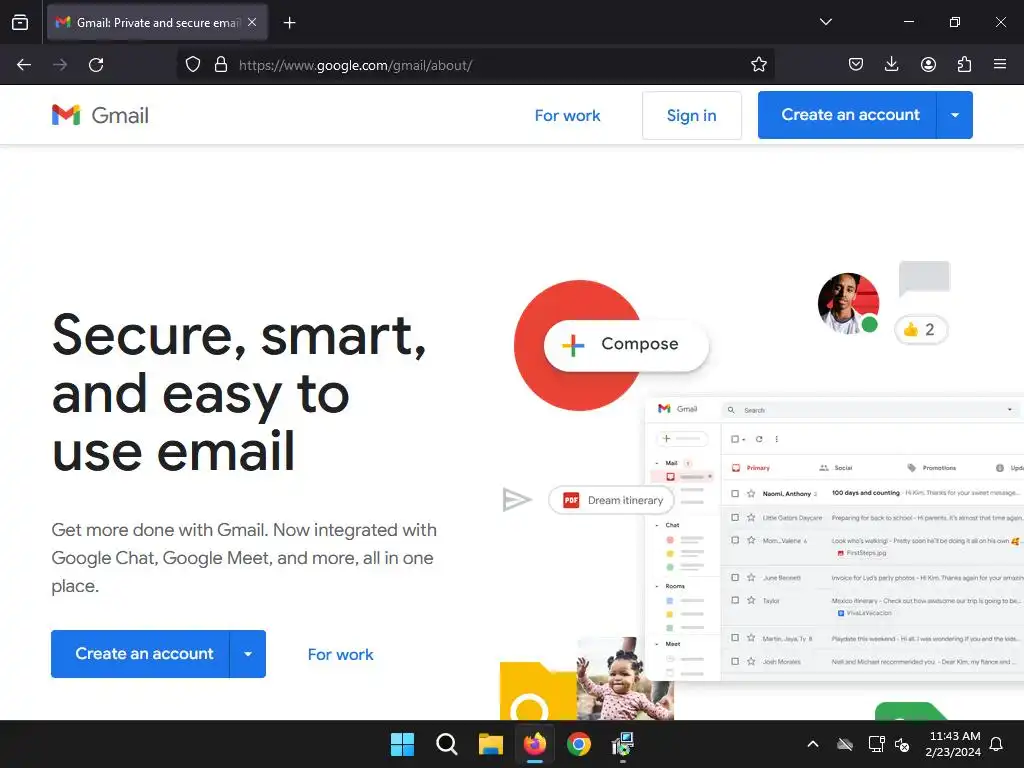
Task: Open the Firefox downloads panel
Action: (x=891, y=64)
